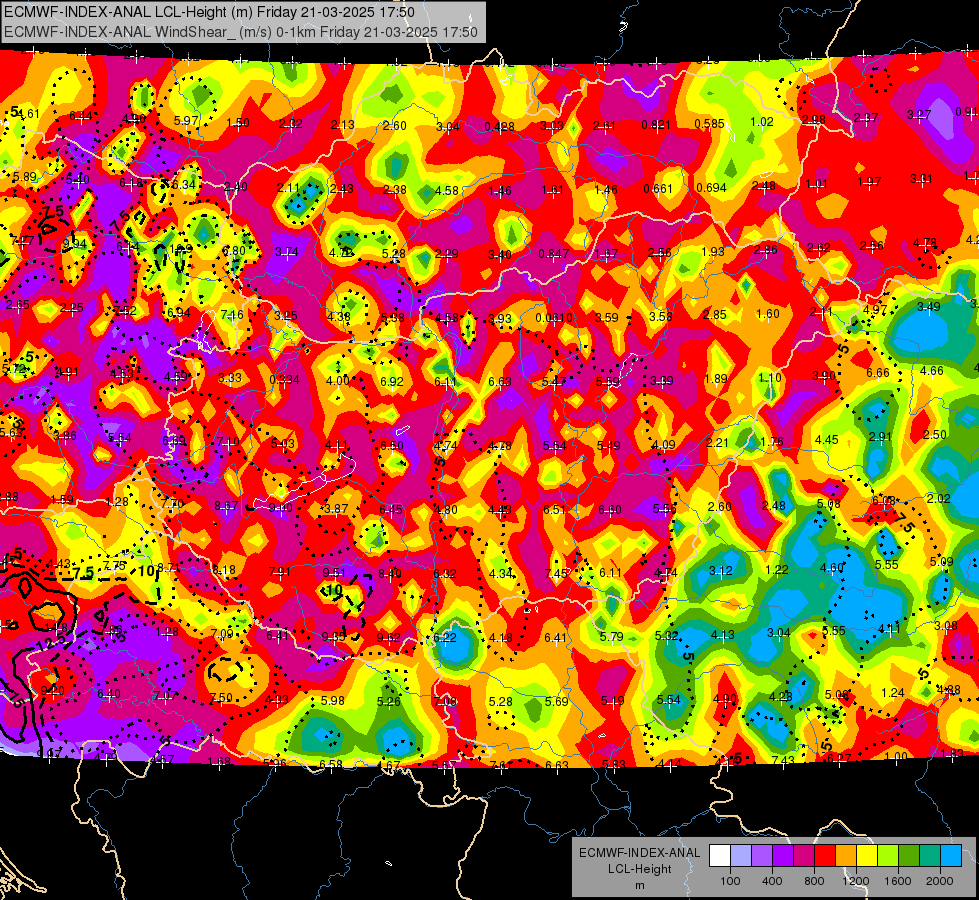Click the wind shear value 5.03

pyautogui.click(x=282, y=444)
